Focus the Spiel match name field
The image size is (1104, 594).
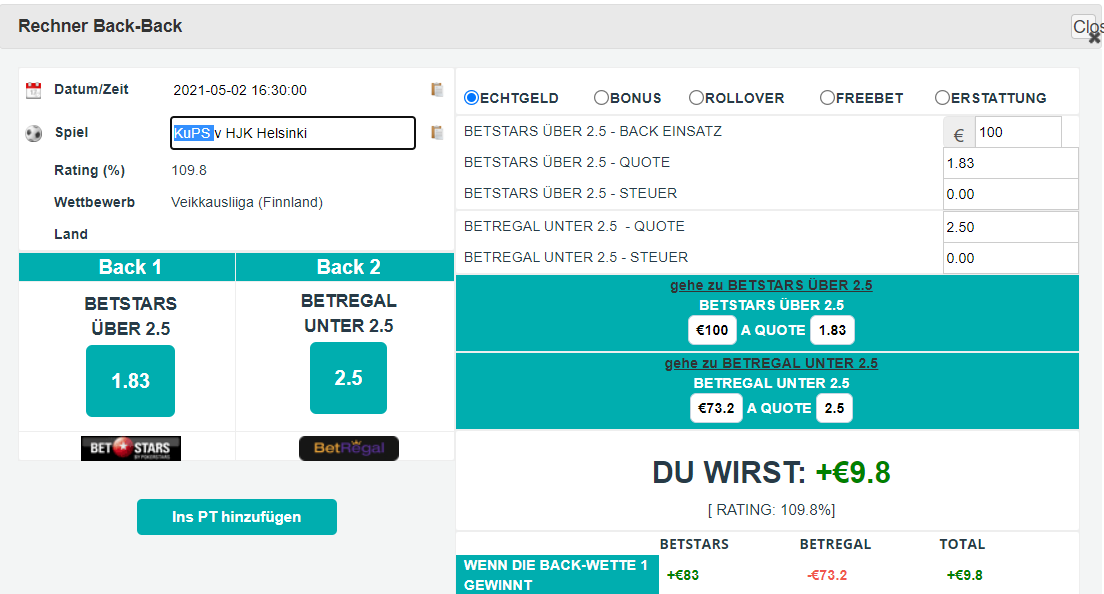[x=293, y=133]
